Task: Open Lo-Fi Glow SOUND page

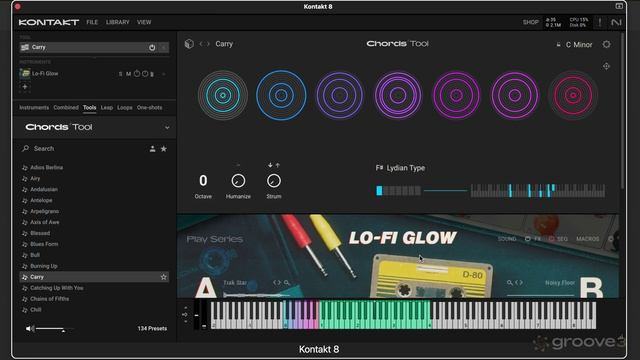Action: pyautogui.click(x=507, y=239)
